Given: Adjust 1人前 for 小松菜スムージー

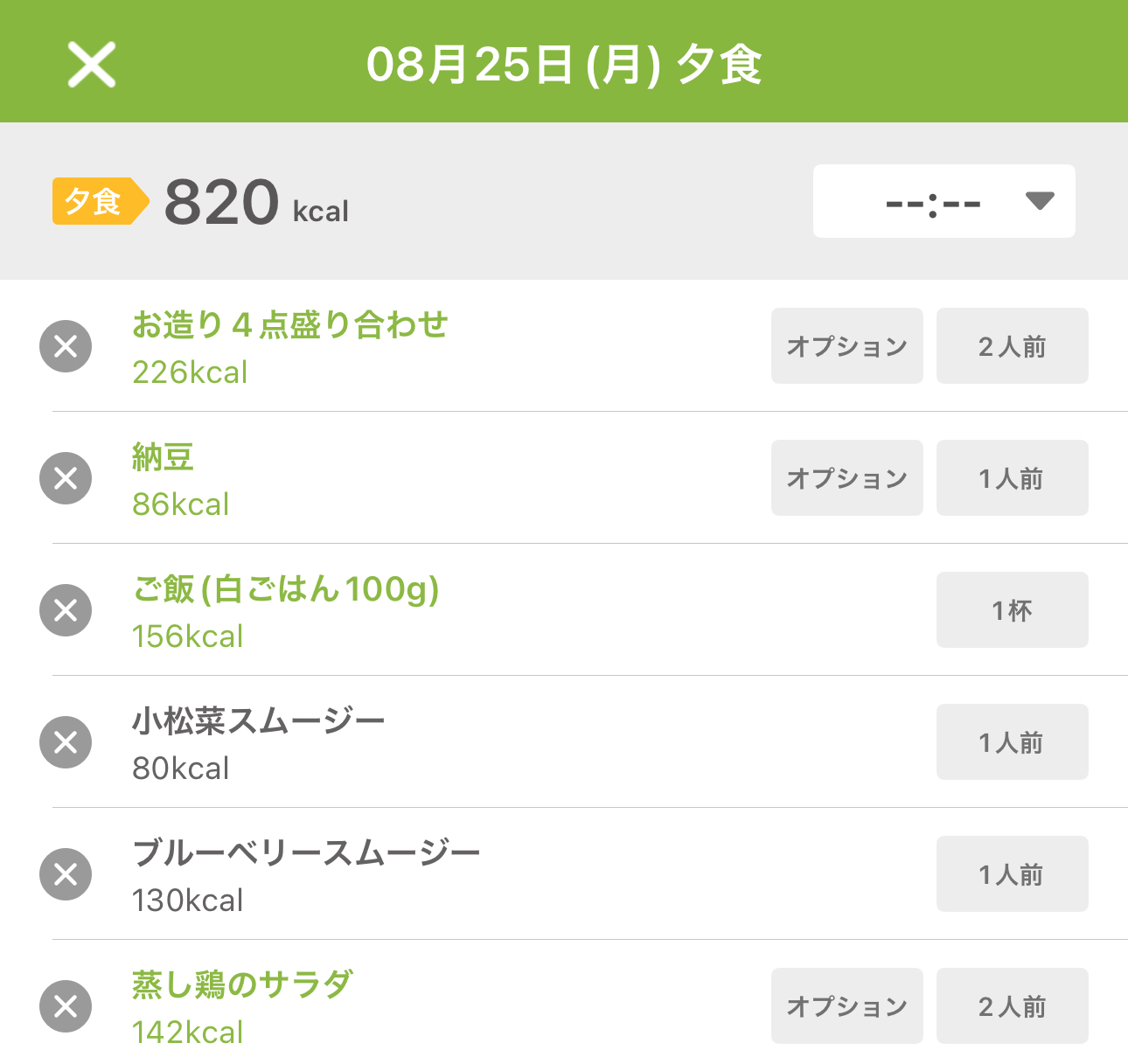Looking at the screenshot, I should (1013, 741).
